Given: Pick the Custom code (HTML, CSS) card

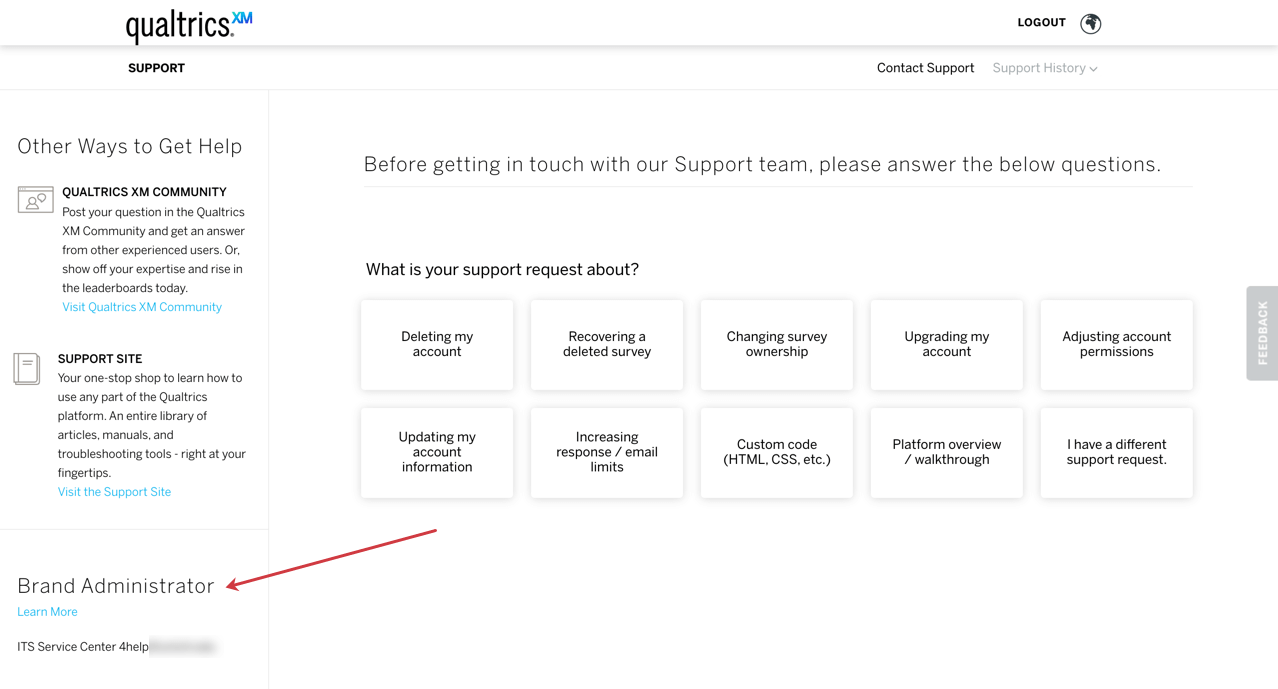Looking at the screenshot, I should tap(777, 452).
